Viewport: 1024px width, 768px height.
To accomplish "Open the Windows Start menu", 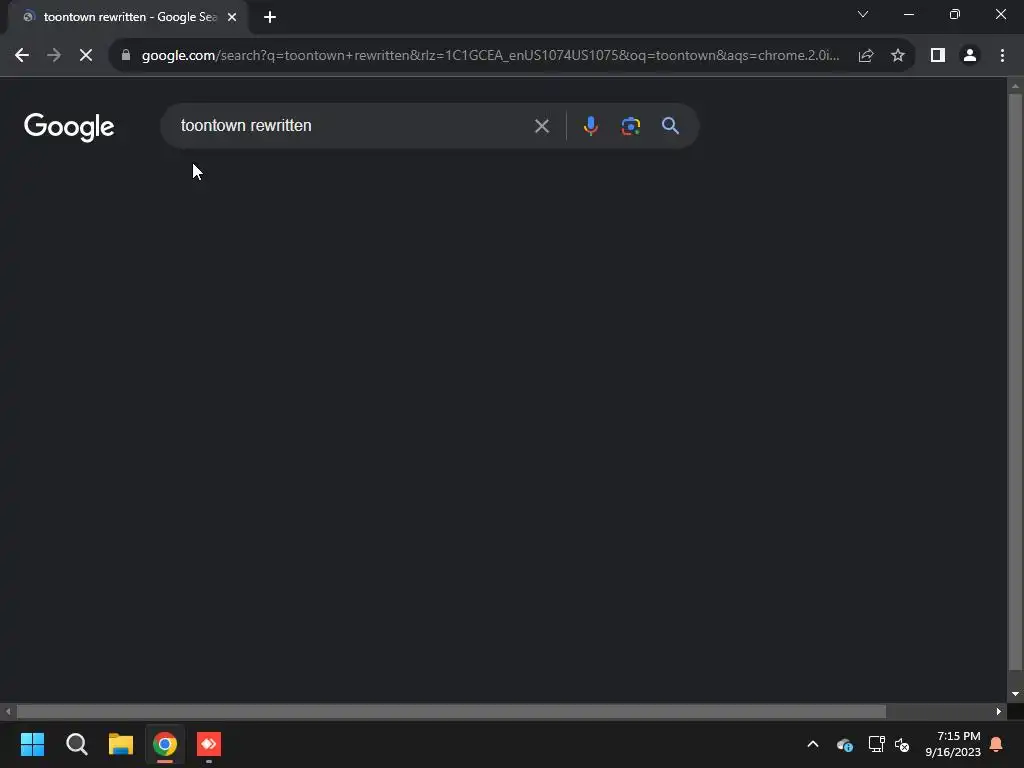I will [x=32, y=744].
